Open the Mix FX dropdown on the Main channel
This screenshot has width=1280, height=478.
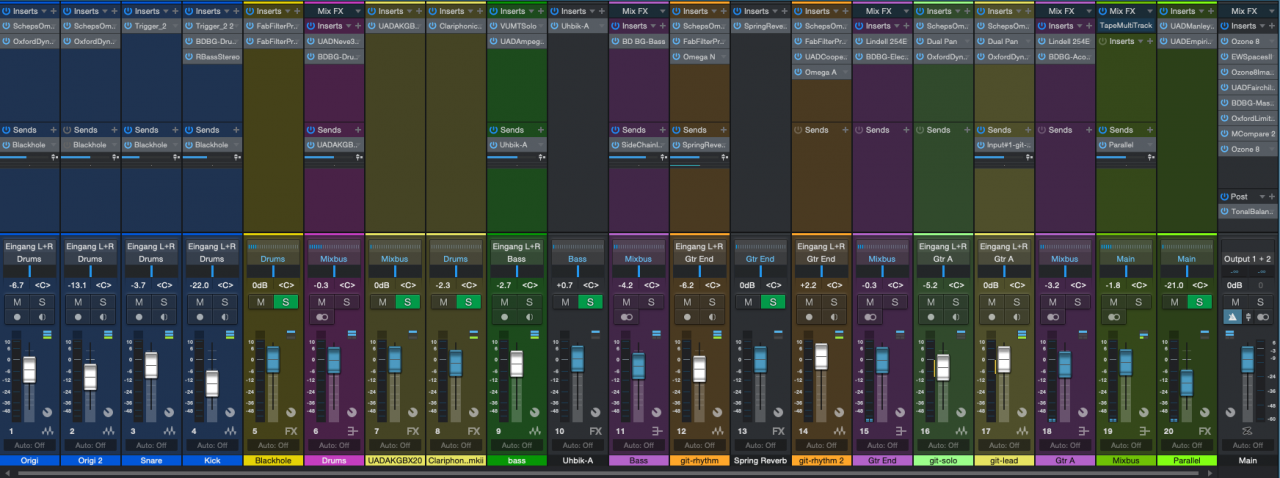[1271, 11]
